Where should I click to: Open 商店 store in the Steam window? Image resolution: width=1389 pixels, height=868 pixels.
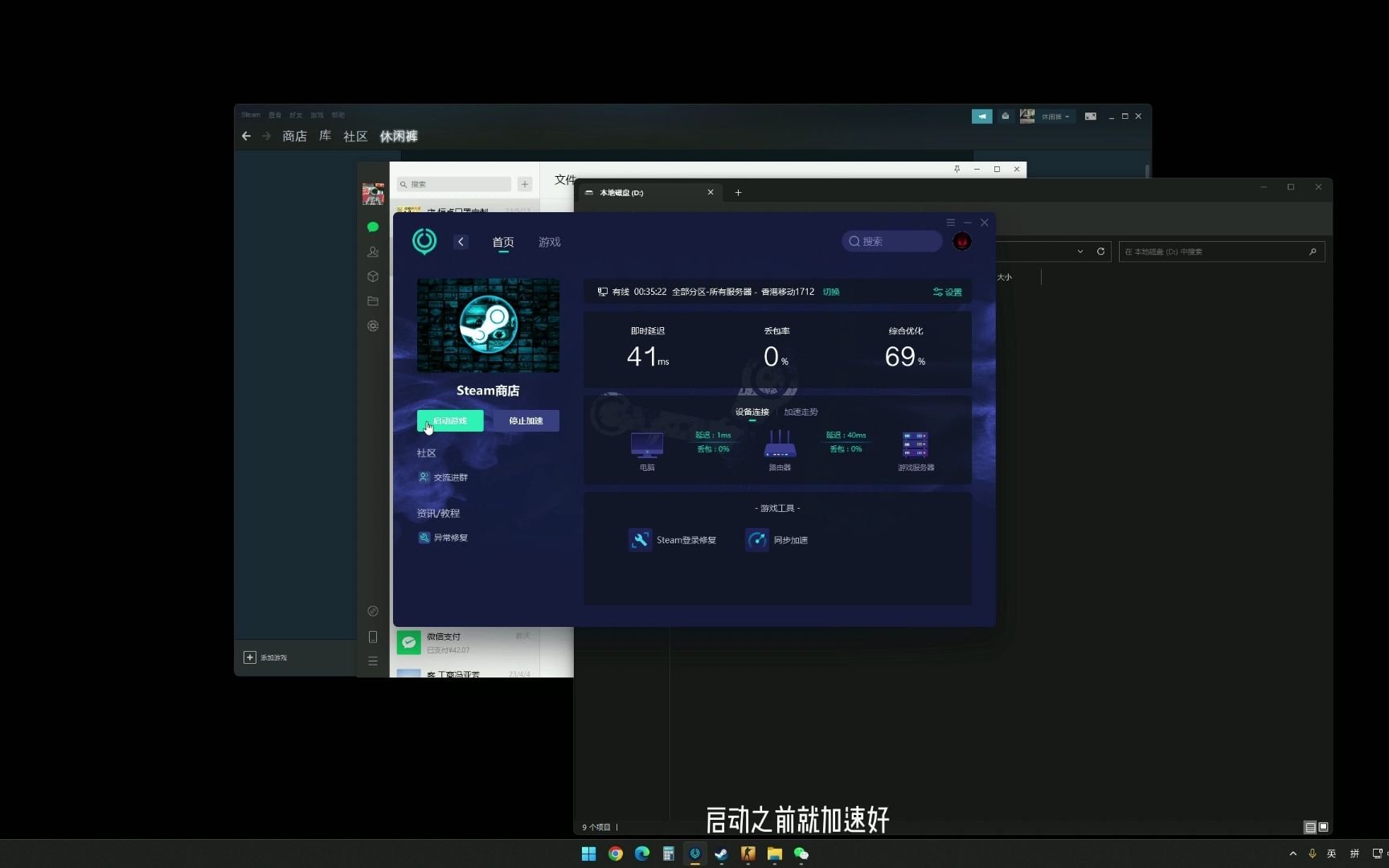294,137
